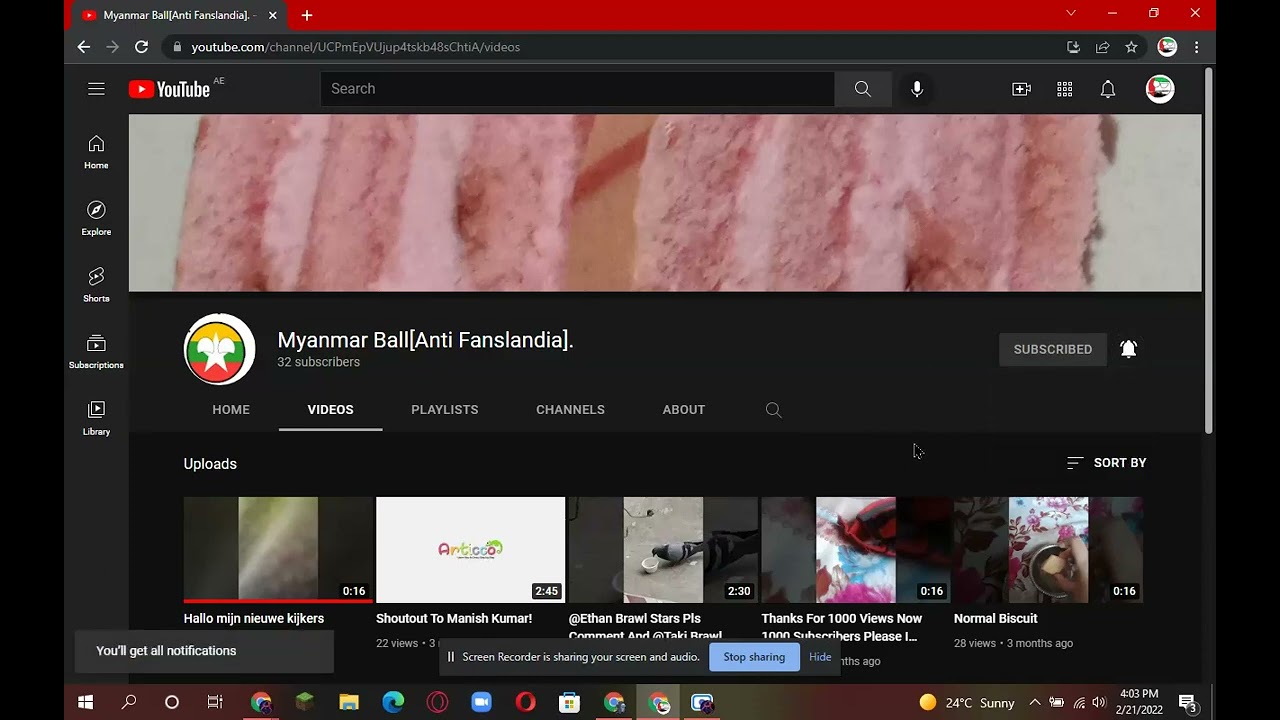Click the YouTube logo
Screen dimensions: 1280x720
(x=169, y=89)
